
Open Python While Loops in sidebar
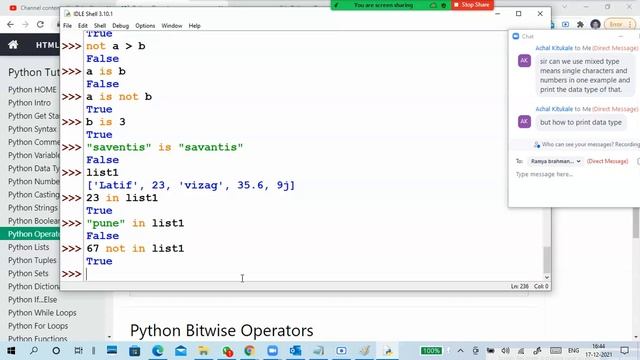click(42, 313)
